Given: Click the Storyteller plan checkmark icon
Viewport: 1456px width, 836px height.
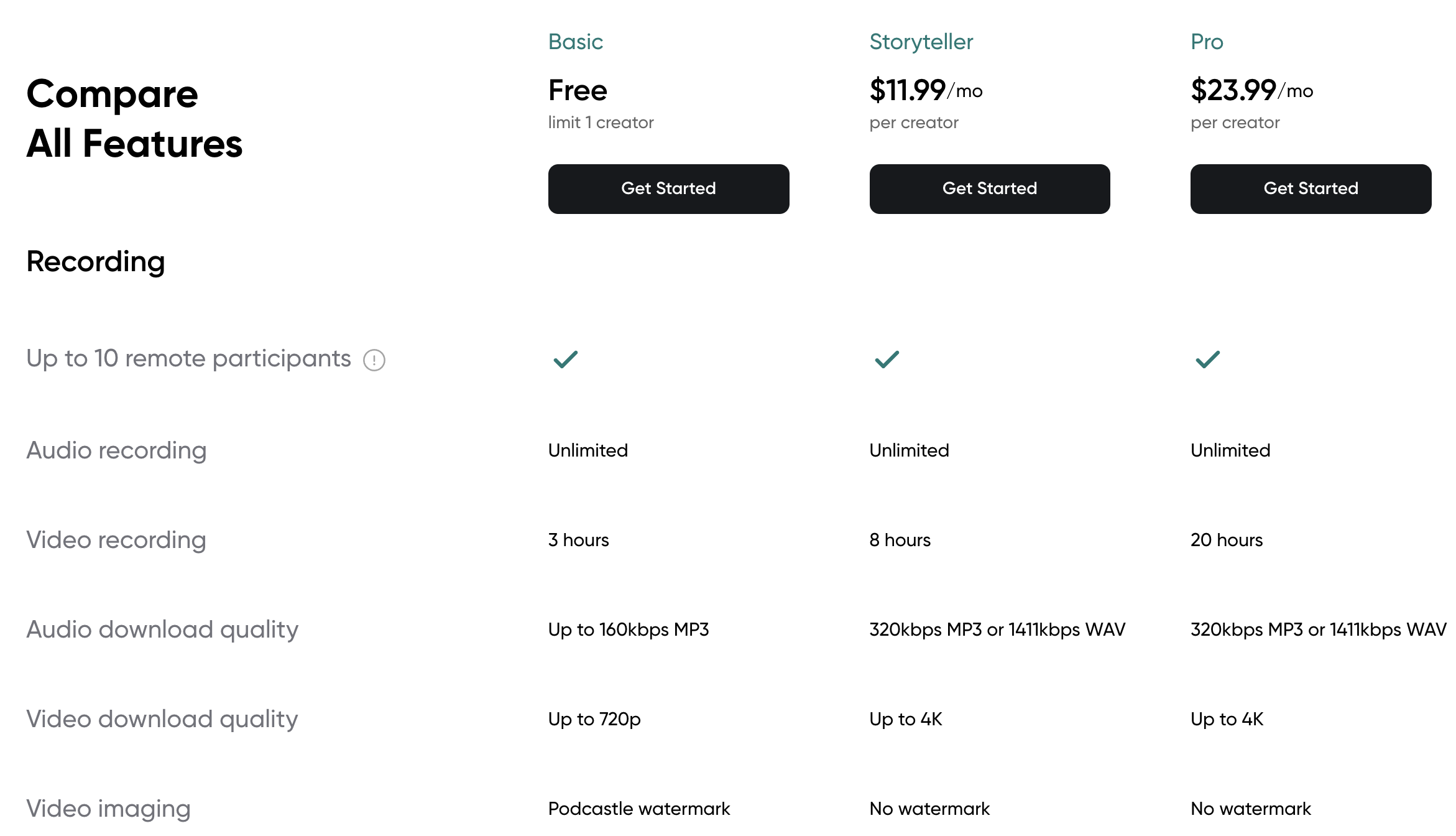Looking at the screenshot, I should pos(887,360).
